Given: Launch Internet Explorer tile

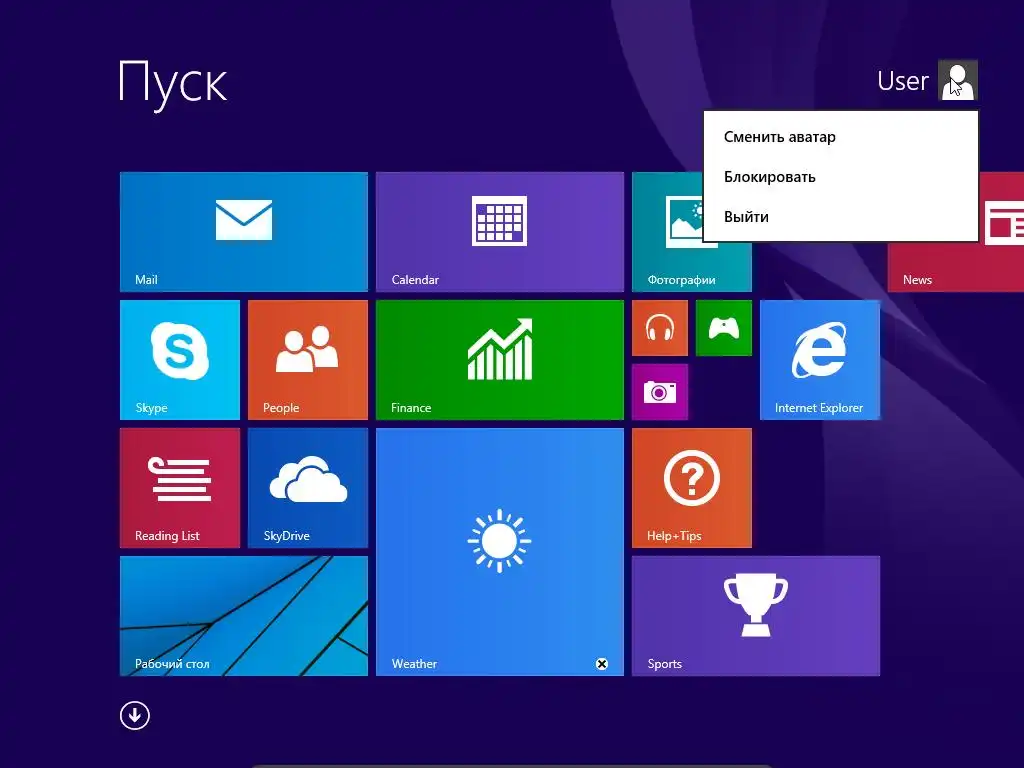Looking at the screenshot, I should pyautogui.click(x=820, y=360).
